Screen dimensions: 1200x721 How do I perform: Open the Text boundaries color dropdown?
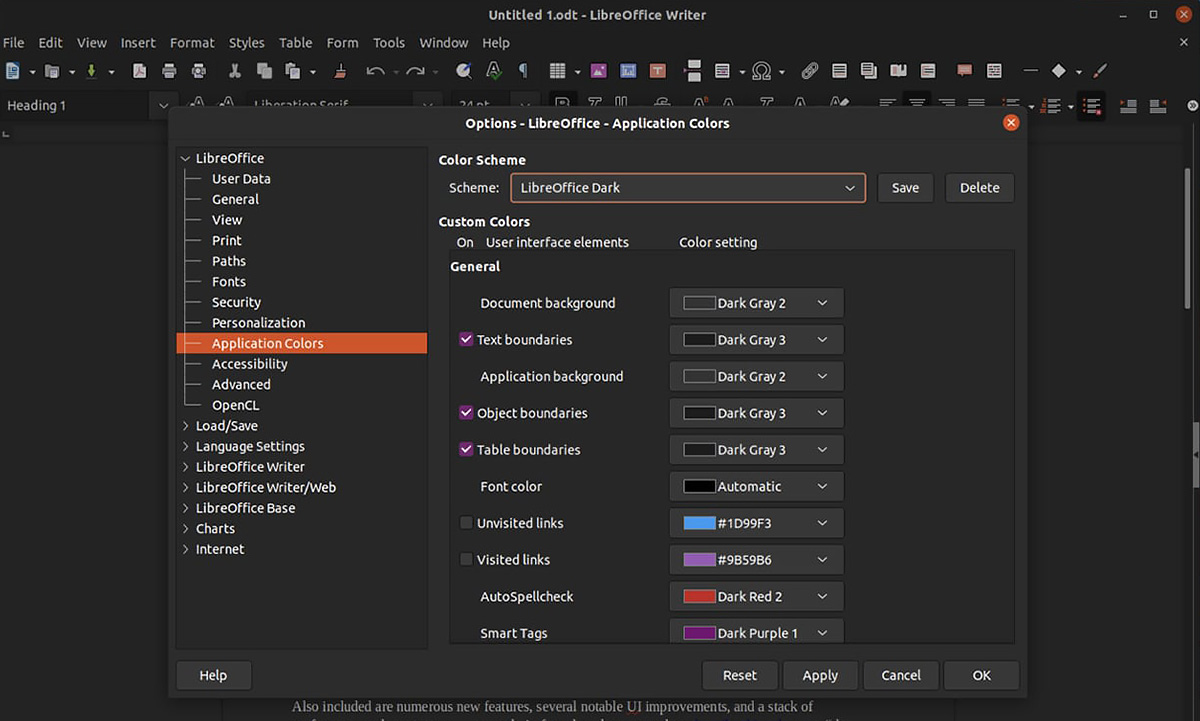[756, 339]
